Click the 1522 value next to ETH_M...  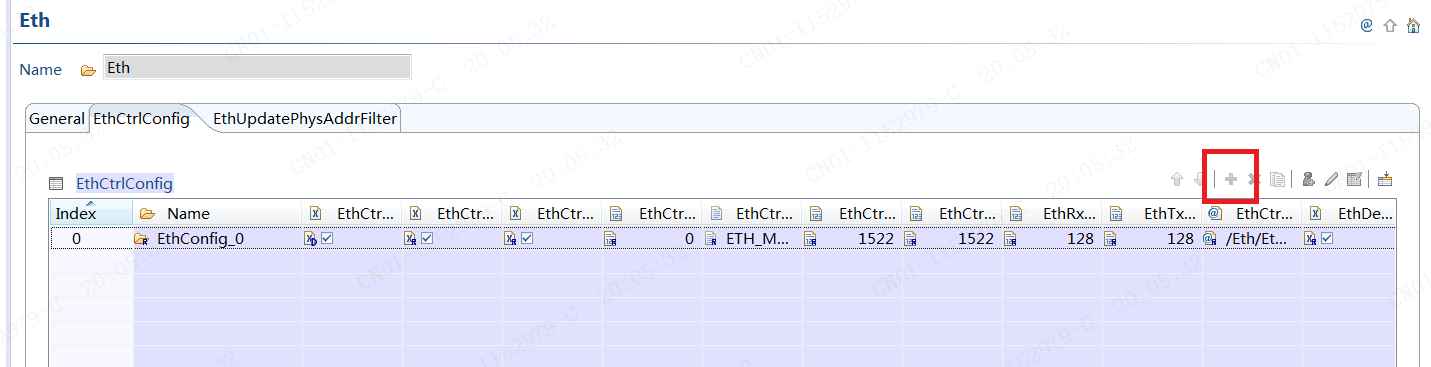click(852, 239)
